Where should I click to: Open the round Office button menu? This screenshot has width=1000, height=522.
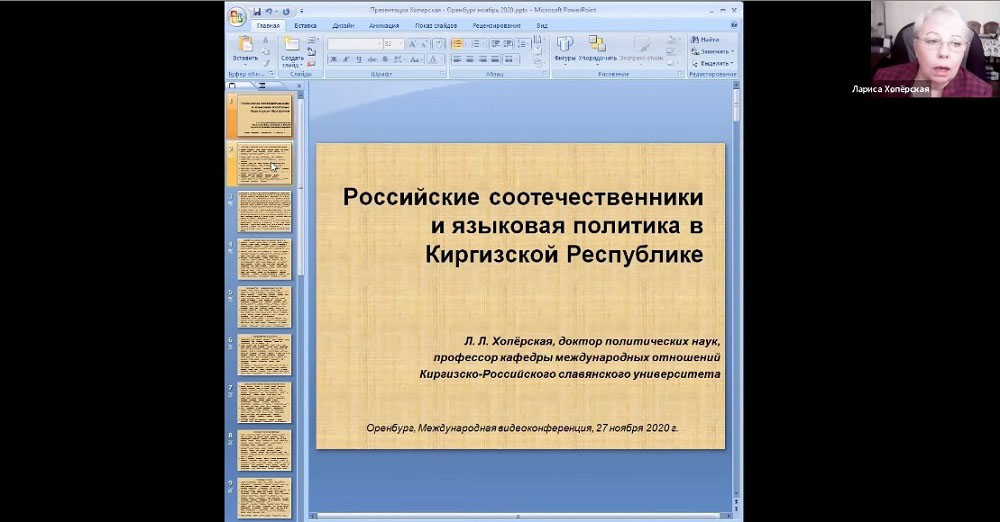[x=236, y=14]
